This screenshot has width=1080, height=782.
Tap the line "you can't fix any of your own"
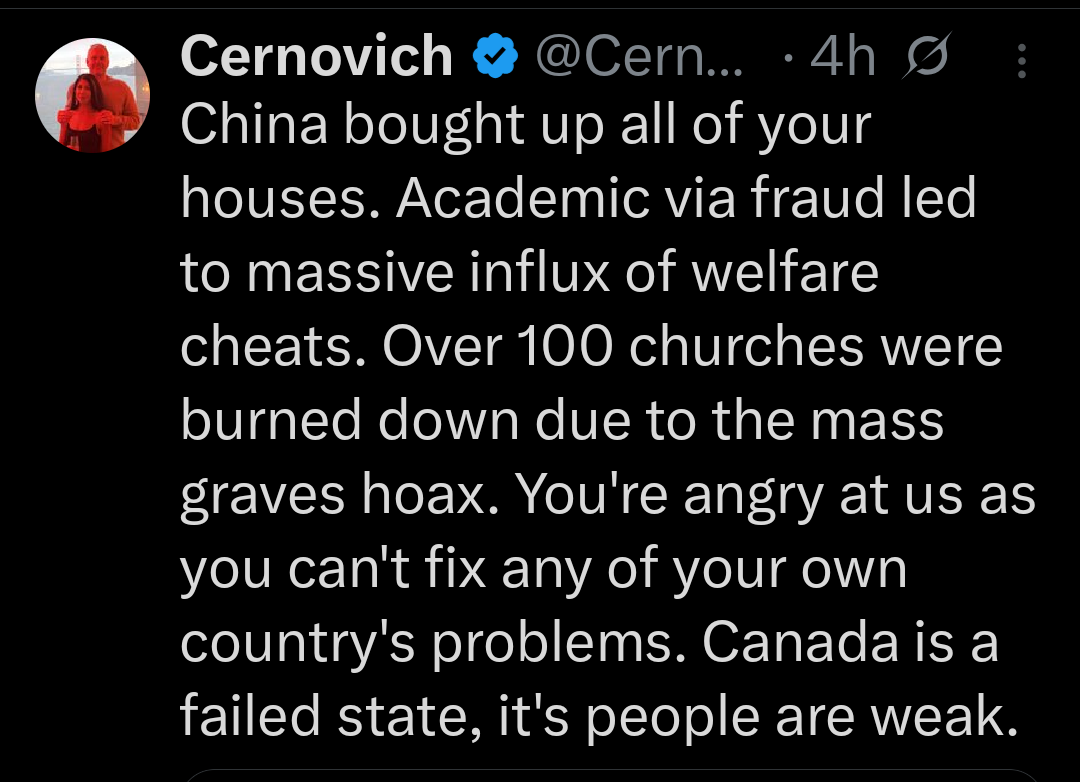click(x=543, y=567)
